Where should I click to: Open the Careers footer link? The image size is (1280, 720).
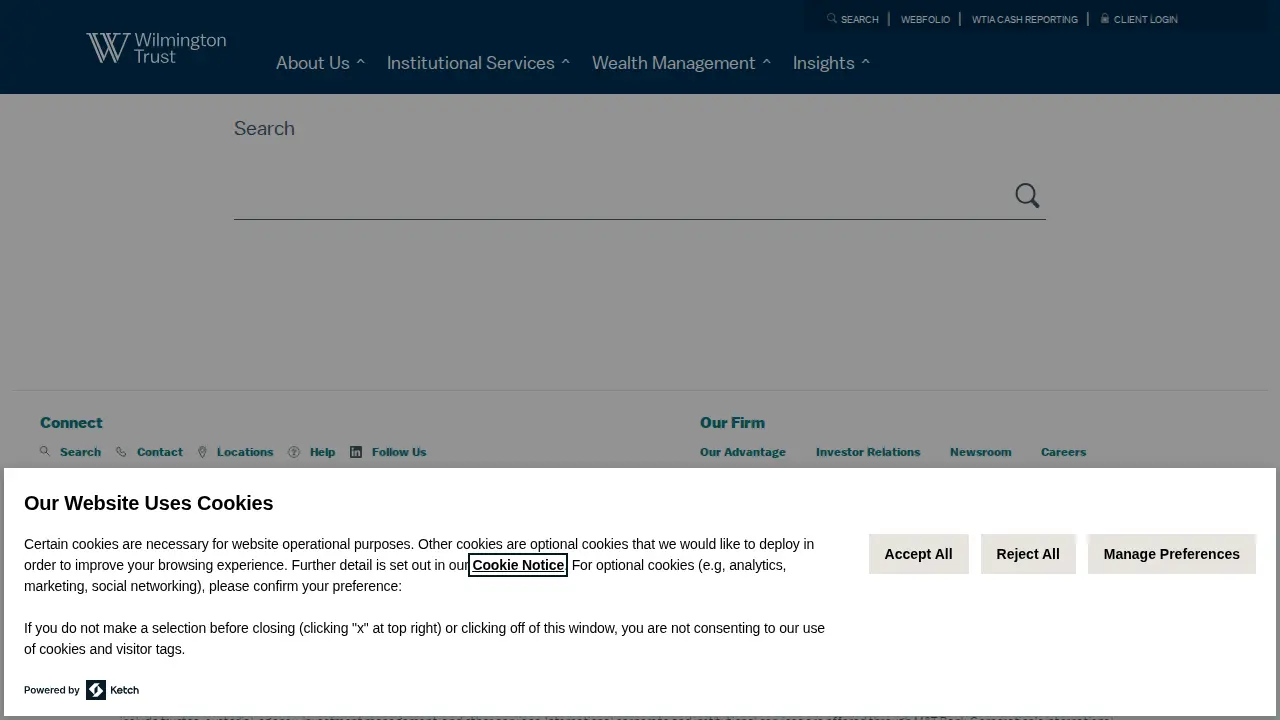(x=1063, y=452)
